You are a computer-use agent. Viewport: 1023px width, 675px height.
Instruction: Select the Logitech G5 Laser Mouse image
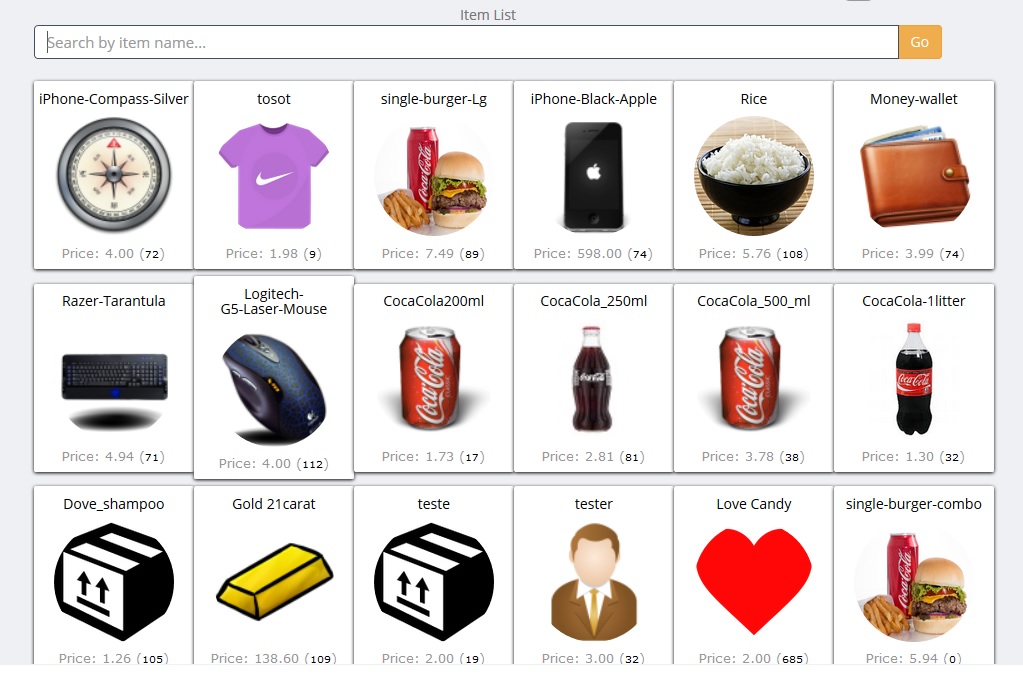coord(273,388)
